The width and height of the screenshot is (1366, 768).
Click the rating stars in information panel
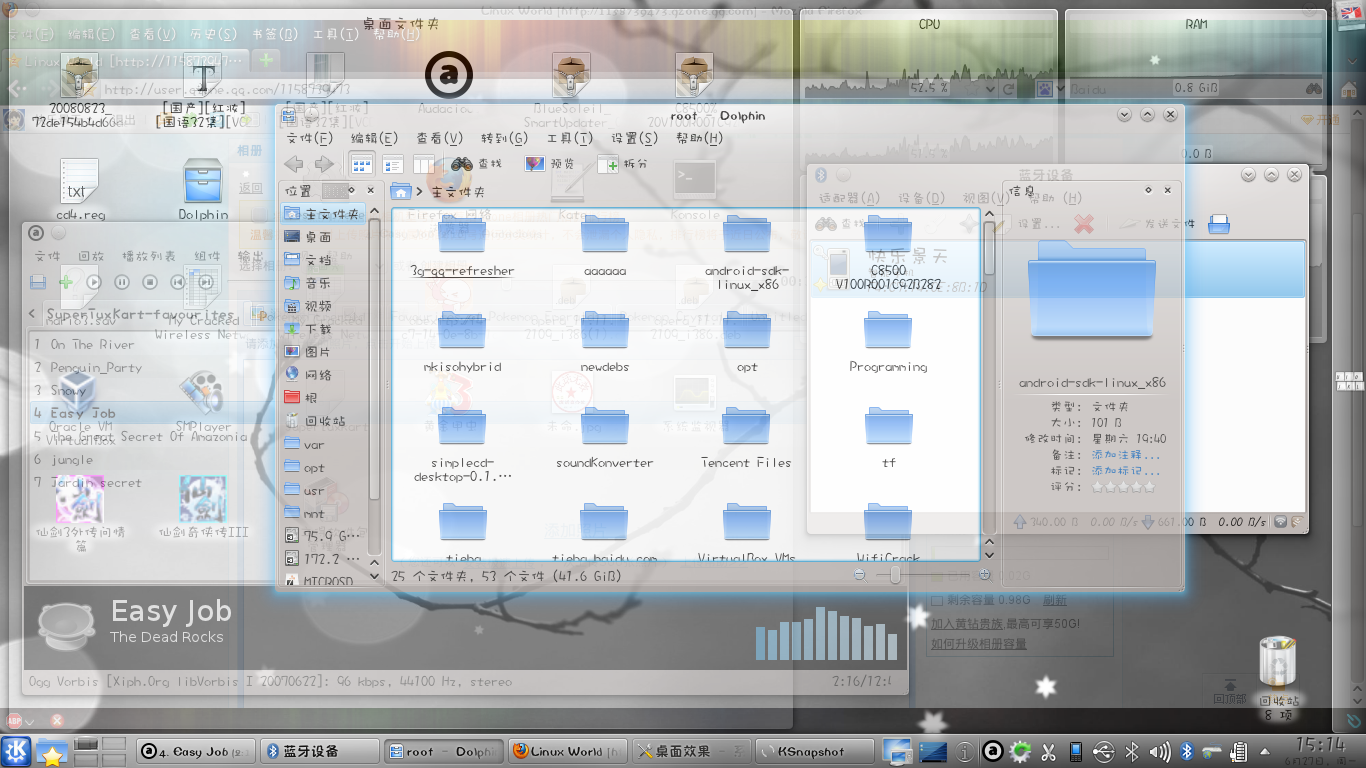tap(1123, 487)
